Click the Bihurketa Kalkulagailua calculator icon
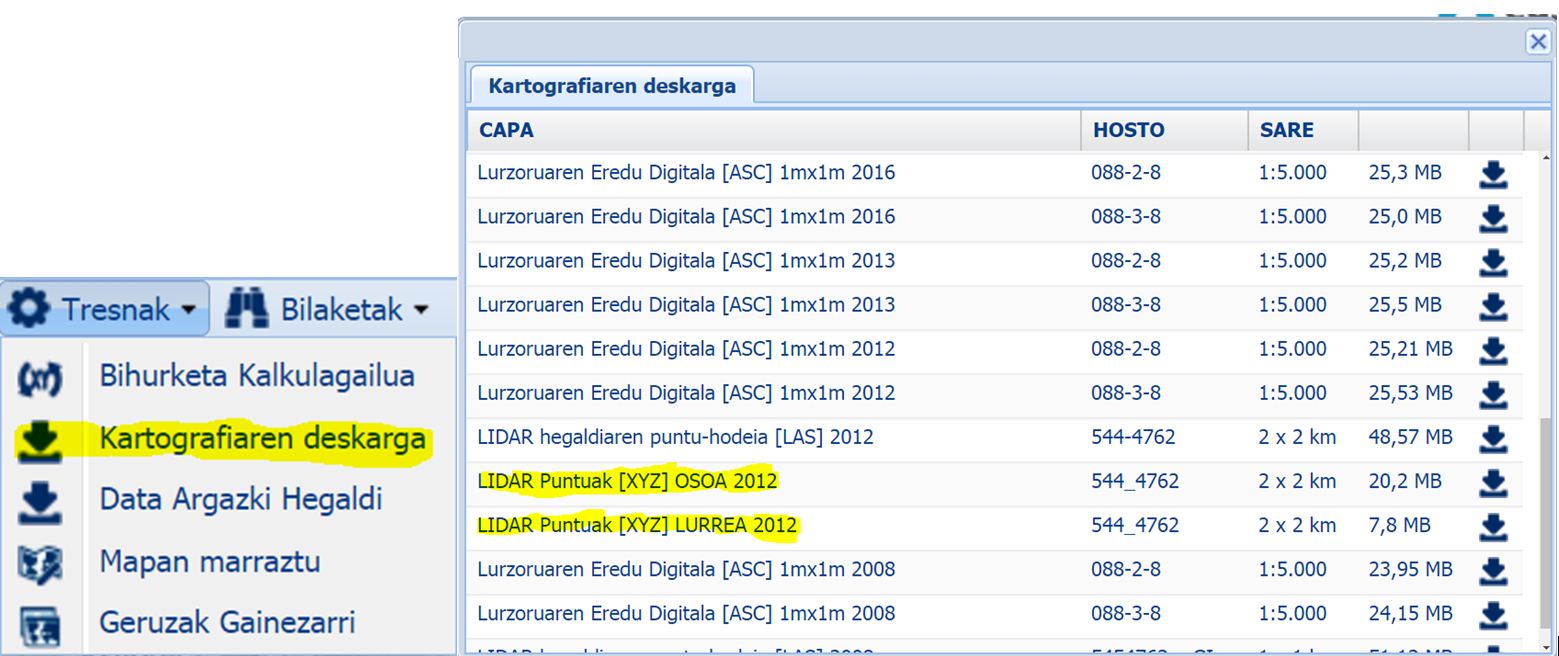This screenshot has height=656, width=1559. pos(40,379)
